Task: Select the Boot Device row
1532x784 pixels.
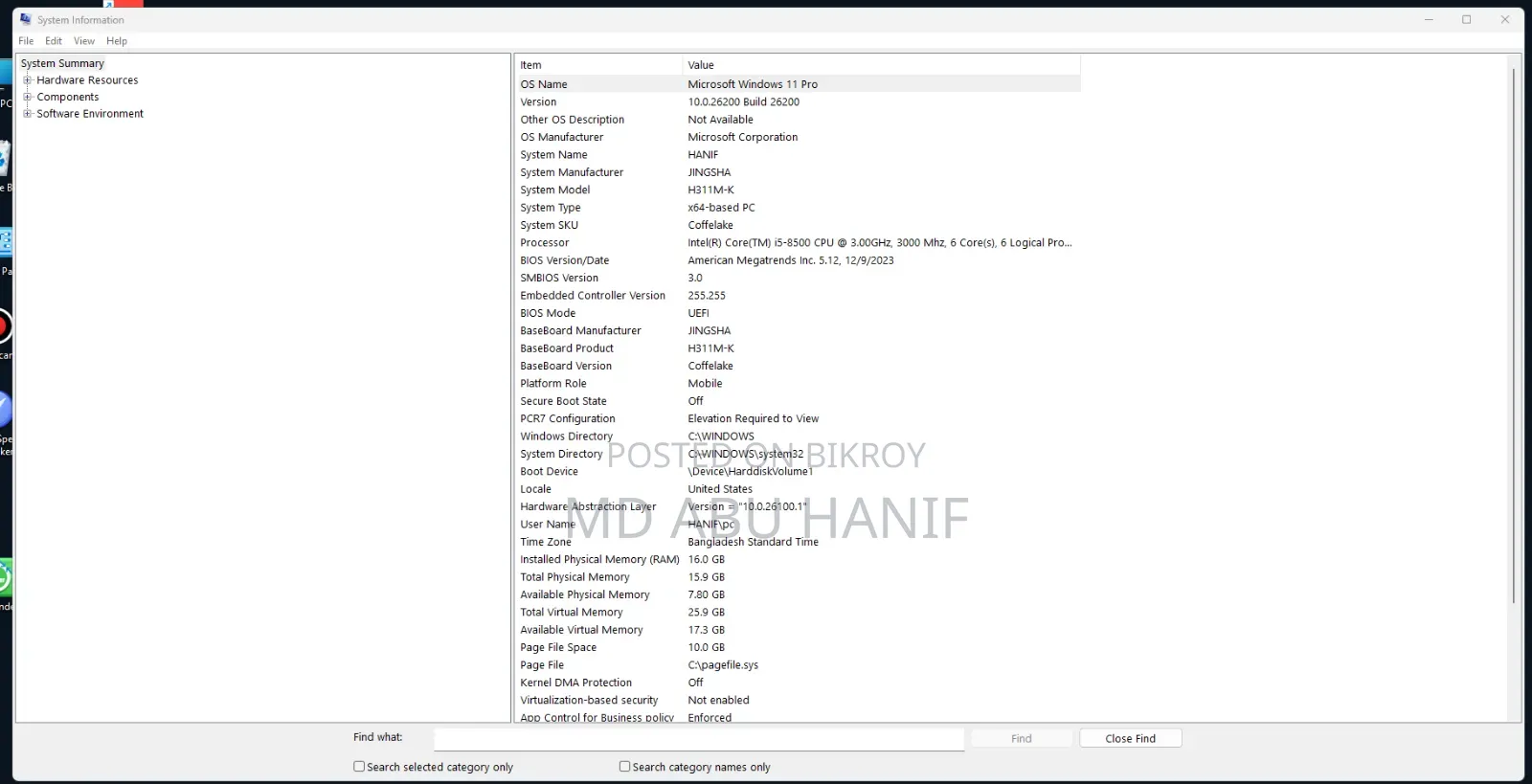Action: (x=798, y=471)
